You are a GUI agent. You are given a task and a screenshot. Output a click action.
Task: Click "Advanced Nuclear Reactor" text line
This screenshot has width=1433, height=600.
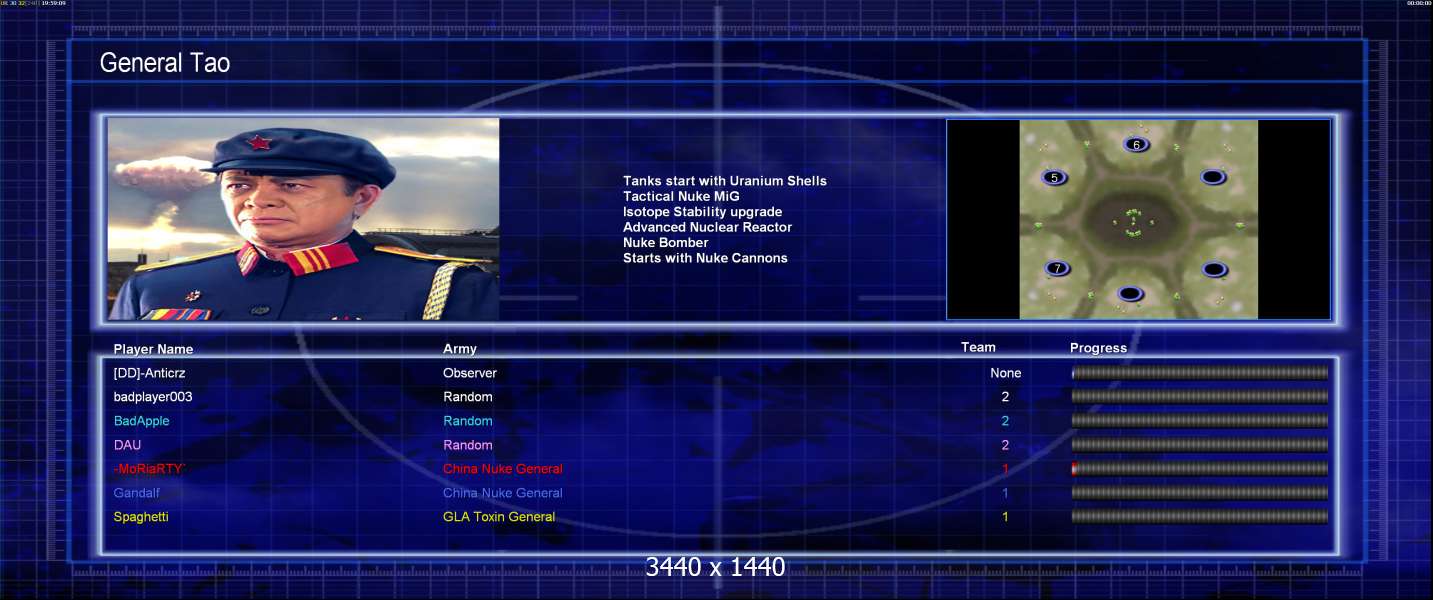click(707, 227)
